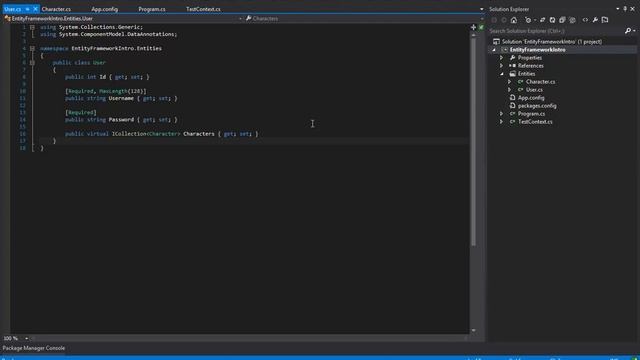This screenshot has width=640, height=360.
Task: Expand User.cs in Solution Explorer
Action: pyautogui.click(x=509, y=90)
